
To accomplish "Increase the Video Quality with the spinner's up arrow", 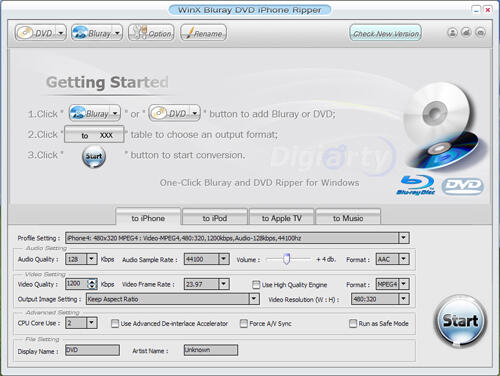I will pyautogui.click(x=92, y=281).
